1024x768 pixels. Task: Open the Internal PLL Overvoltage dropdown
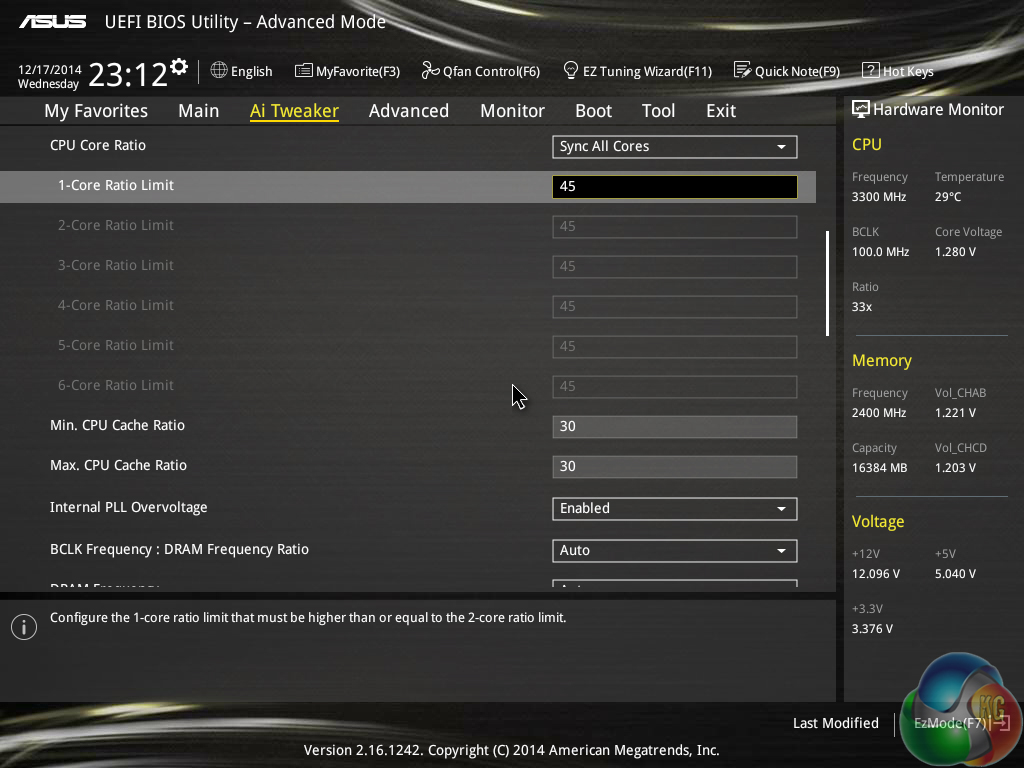(675, 509)
